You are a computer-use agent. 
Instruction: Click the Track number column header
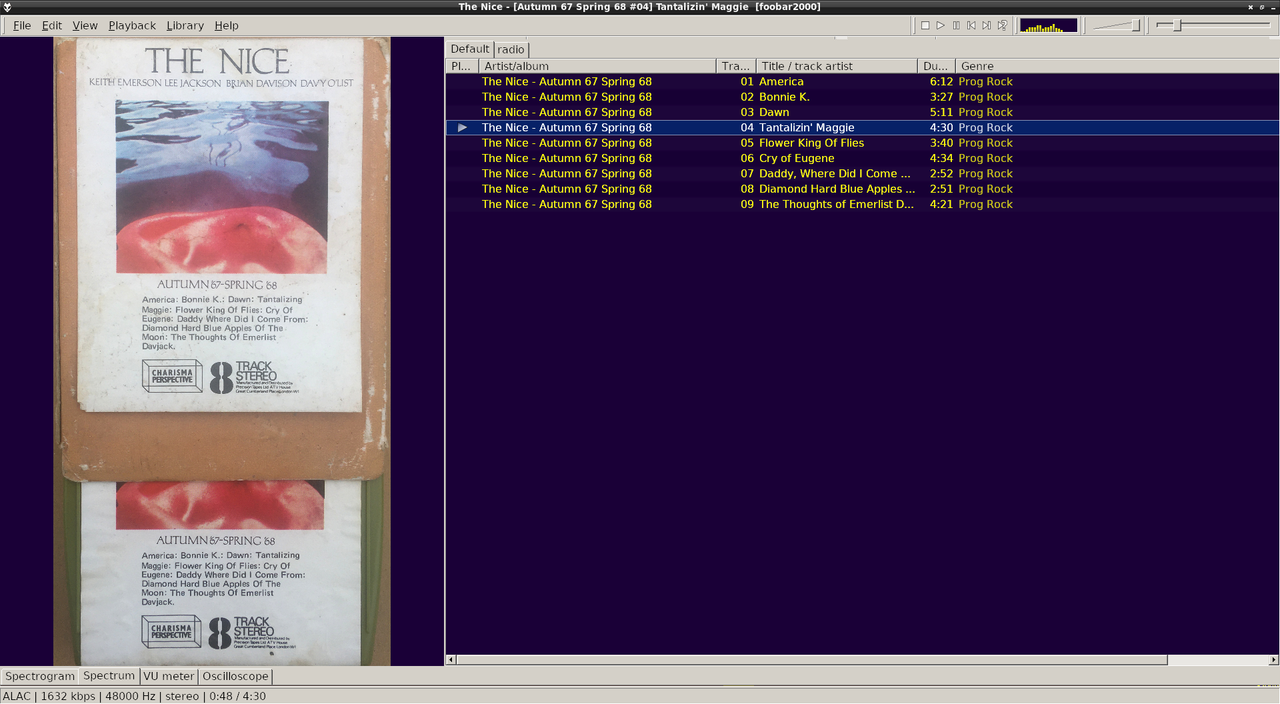coord(736,66)
